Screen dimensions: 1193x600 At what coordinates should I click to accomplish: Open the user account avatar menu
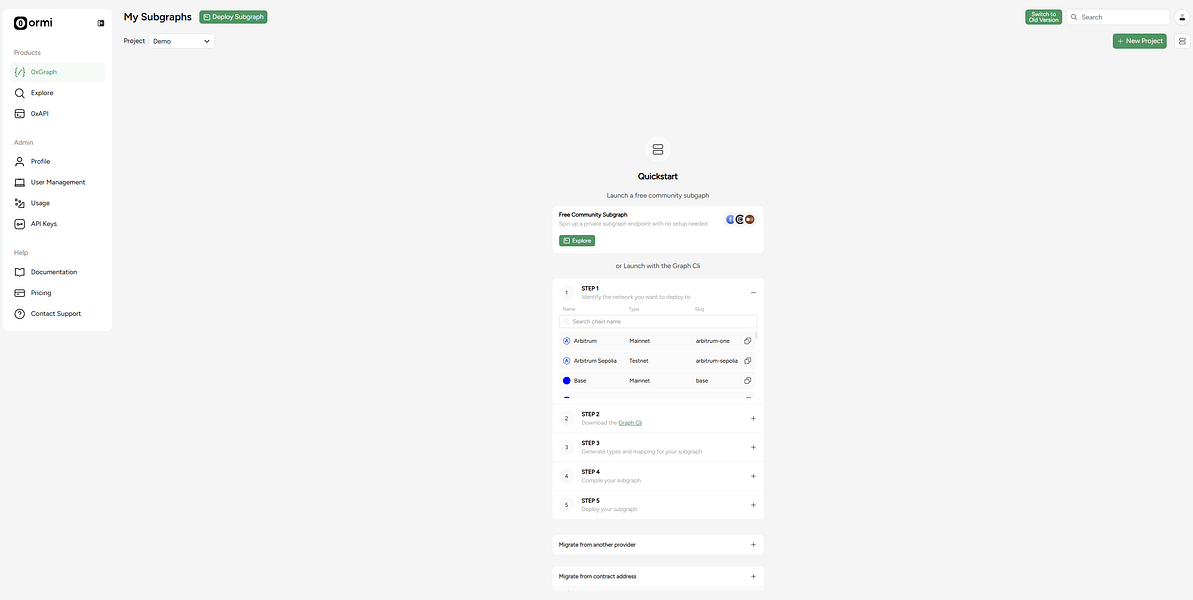click(1182, 17)
